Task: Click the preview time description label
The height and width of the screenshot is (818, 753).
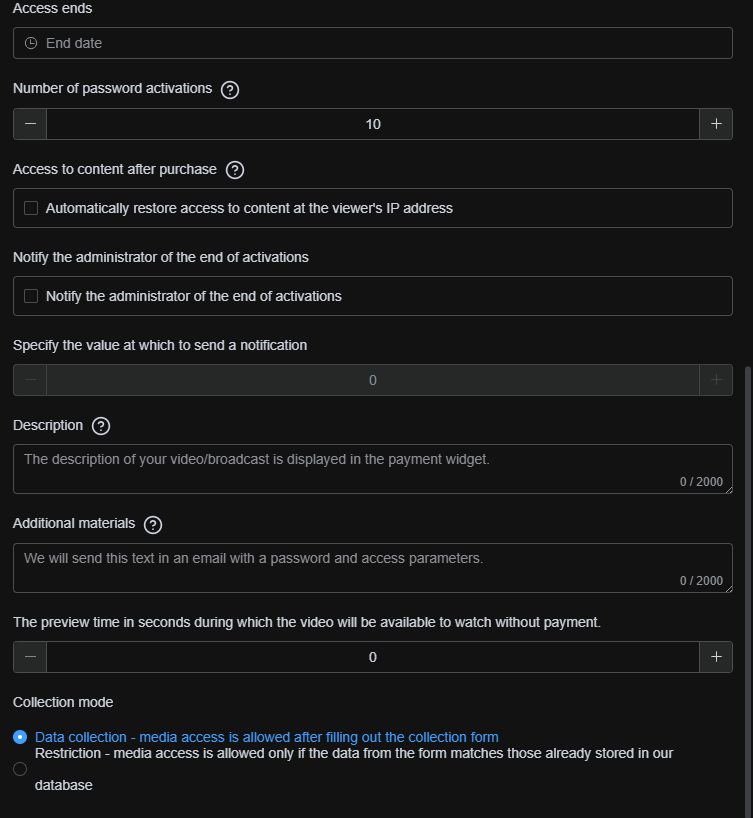Action: coord(307,622)
